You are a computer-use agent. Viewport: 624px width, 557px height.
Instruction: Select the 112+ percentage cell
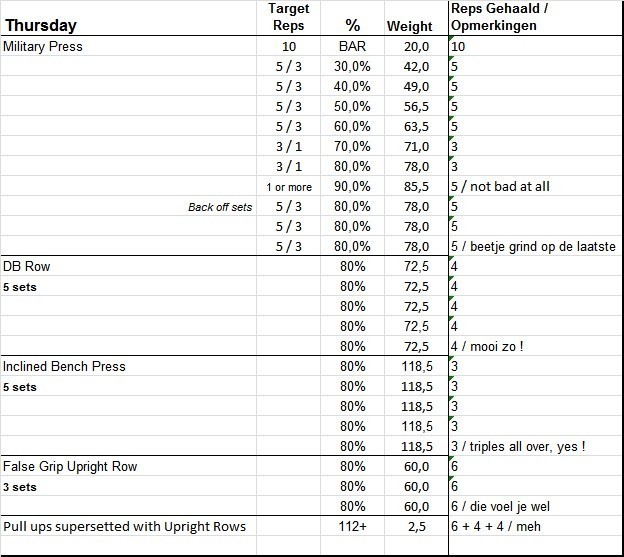coord(352,526)
